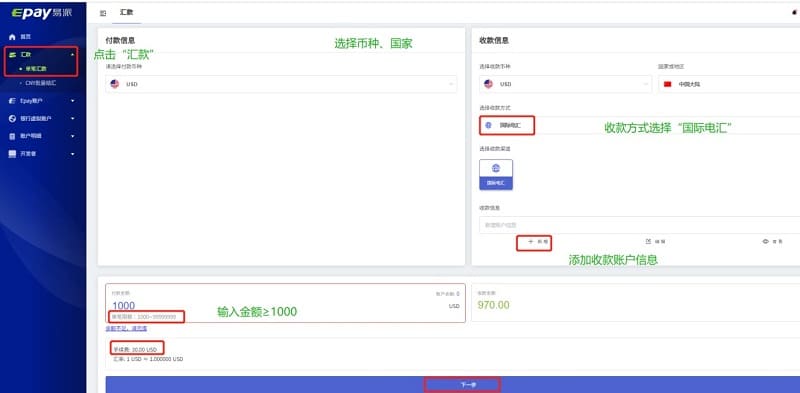Image resolution: width=800 pixels, height=393 pixels.
Task: Open the receiving currency USD dropdown
Action: [x=565, y=84]
